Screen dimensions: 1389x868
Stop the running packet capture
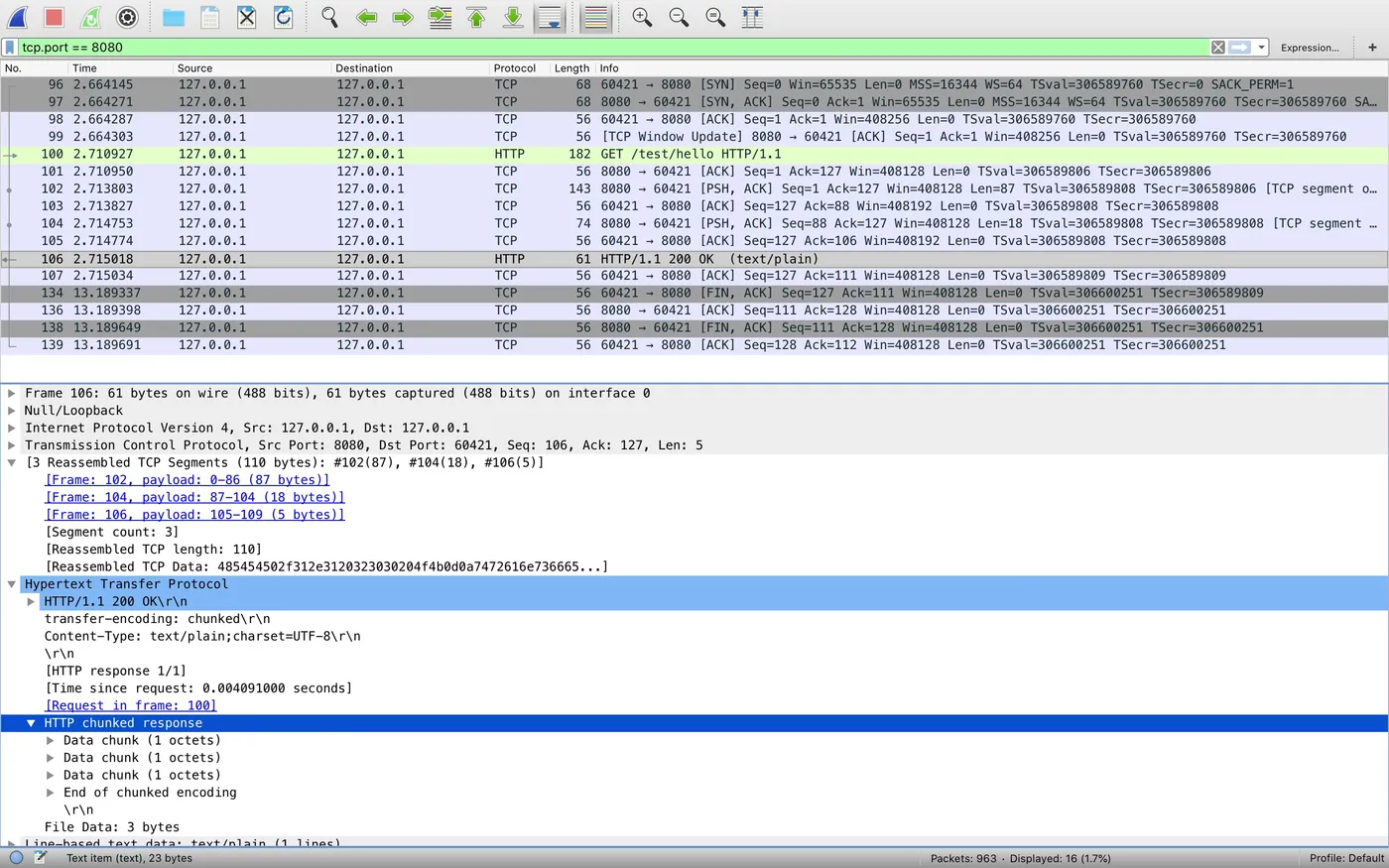click(55, 17)
